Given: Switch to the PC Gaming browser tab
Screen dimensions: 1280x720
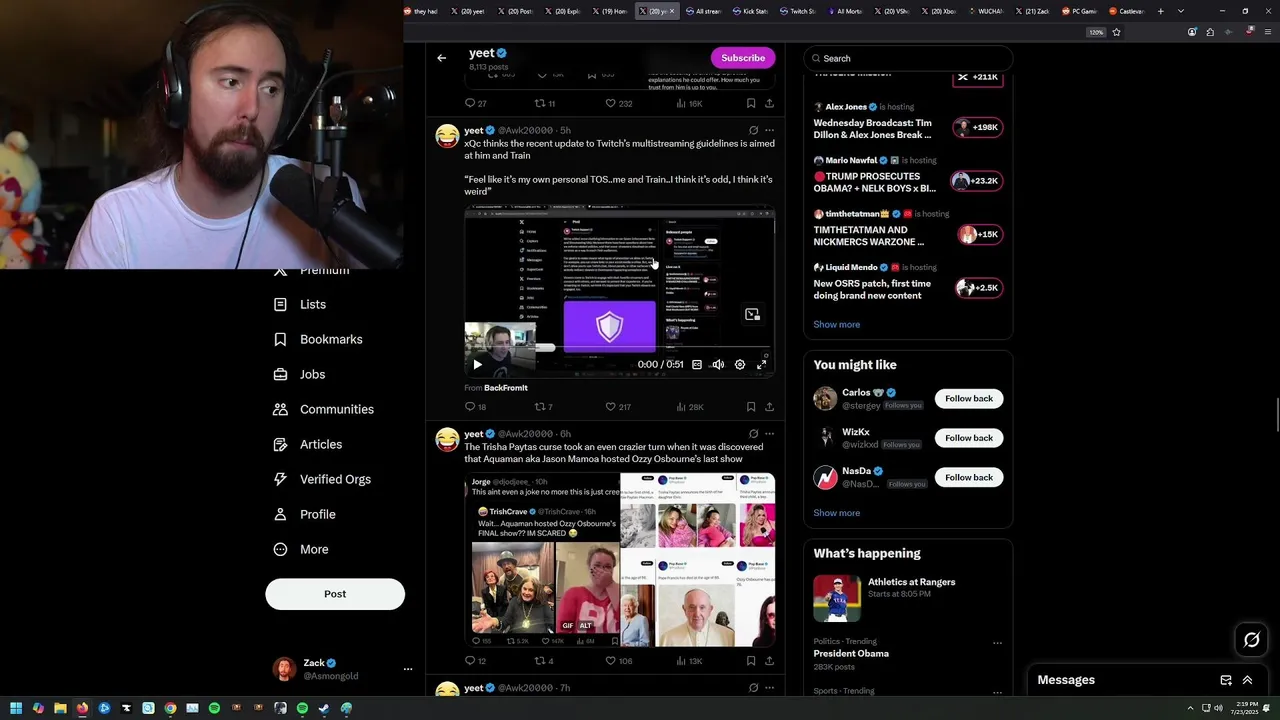Looking at the screenshot, I should [x=1079, y=11].
